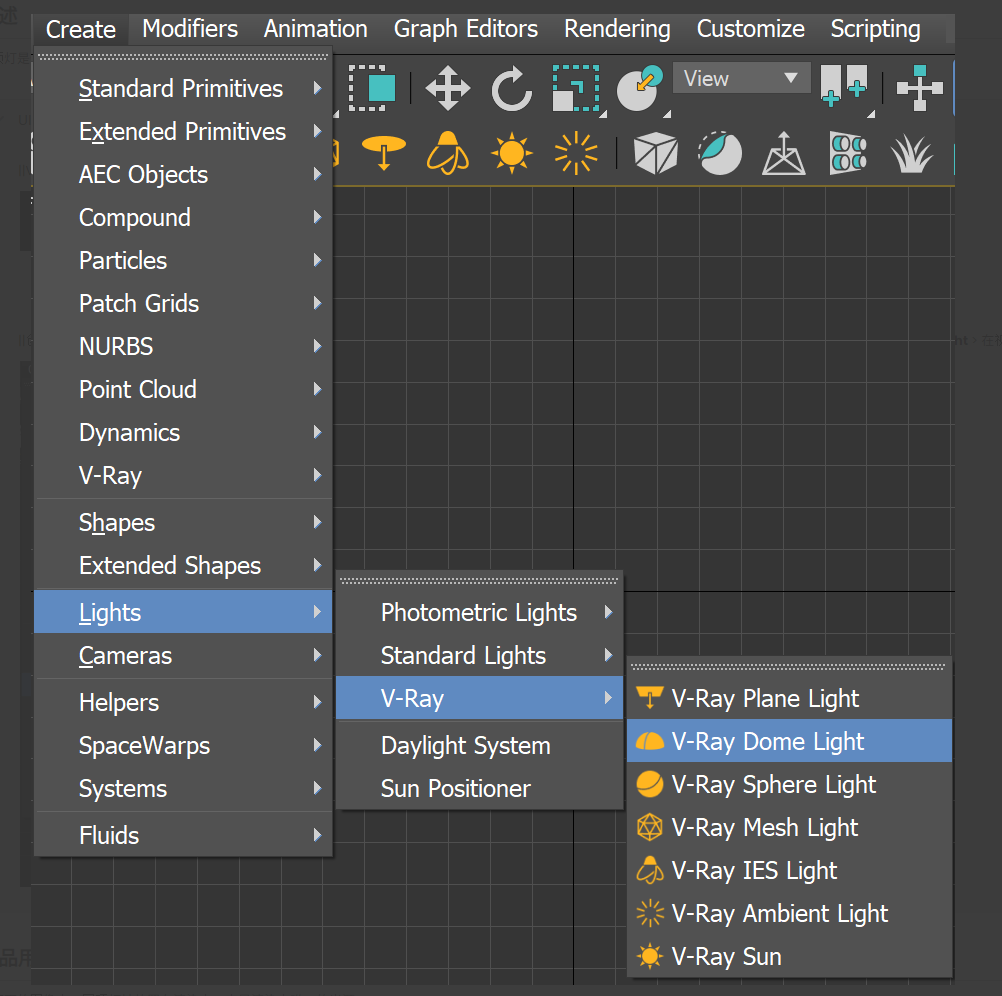The height and width of the screenshot is (996, 1002).
Task: Click highlighted V-Ray entry in Lights submenu
Action: [x=479, y=698]
